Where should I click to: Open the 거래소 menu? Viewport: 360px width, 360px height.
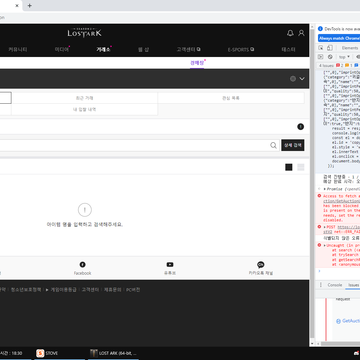point(103,49)
